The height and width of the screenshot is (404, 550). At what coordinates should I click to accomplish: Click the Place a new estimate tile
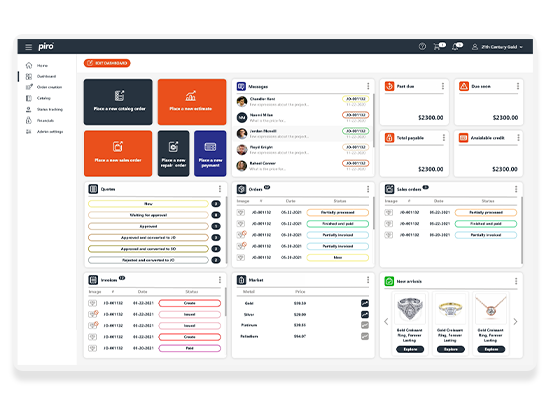point(192,102)
